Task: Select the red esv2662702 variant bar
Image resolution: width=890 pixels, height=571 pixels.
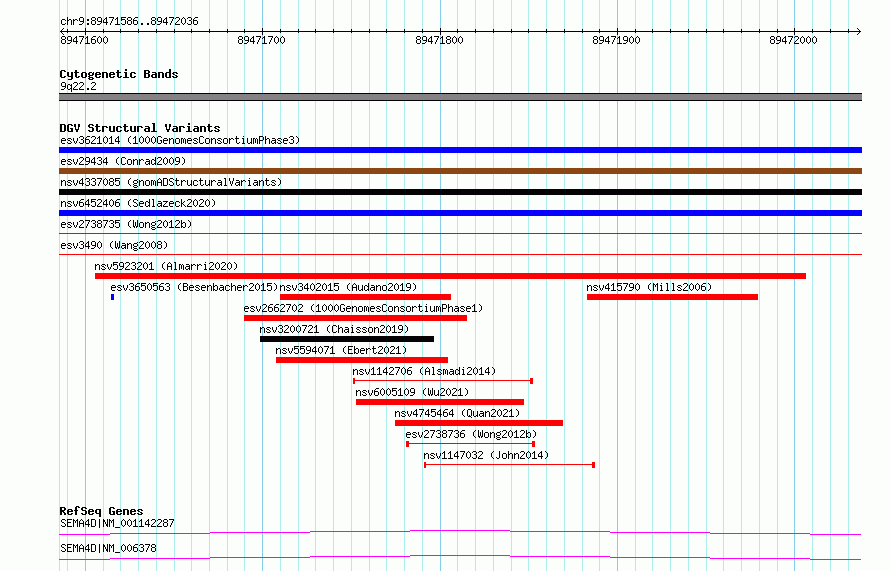Action: [x=355, y=318]
